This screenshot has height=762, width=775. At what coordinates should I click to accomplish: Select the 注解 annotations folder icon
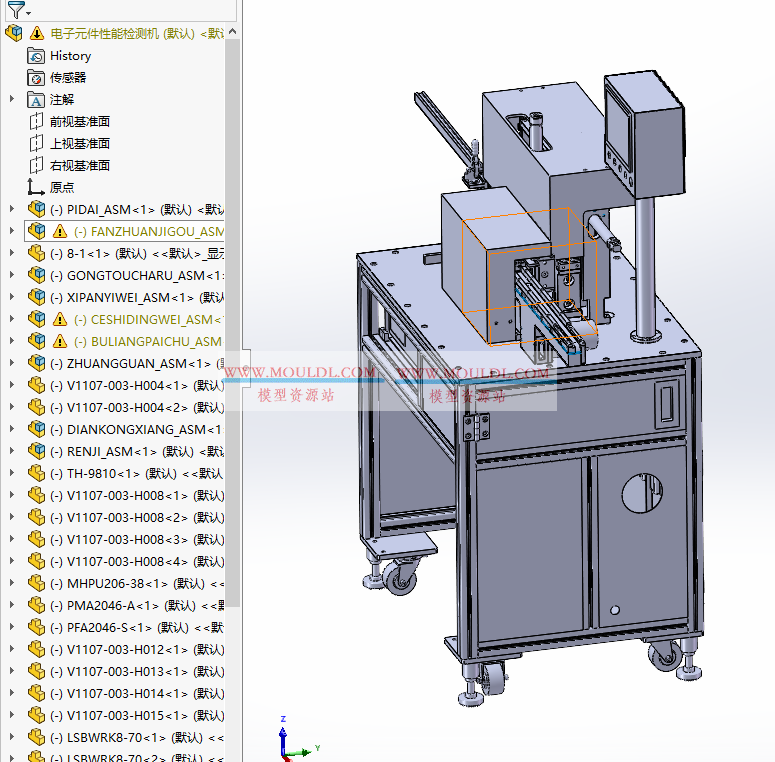point(36,99)
